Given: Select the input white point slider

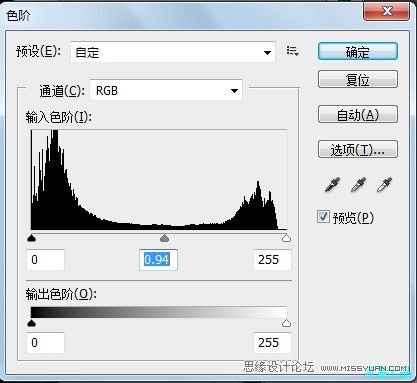Looking at the screenshot, I should tap(286, 238).
